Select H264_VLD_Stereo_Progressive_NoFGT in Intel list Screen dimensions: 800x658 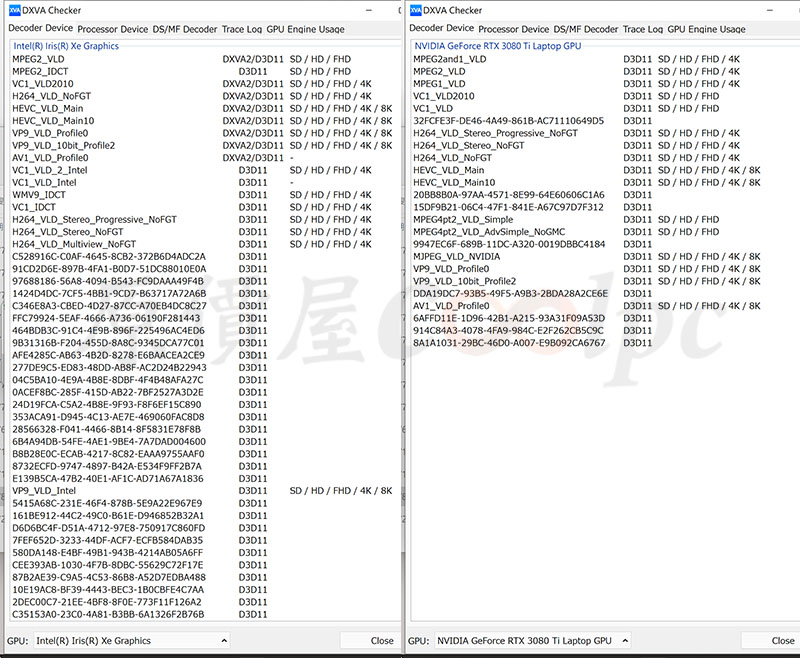(x=203, y=219)
